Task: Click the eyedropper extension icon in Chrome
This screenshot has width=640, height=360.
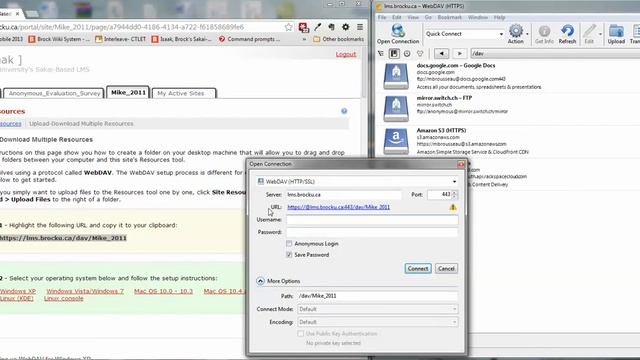Action: coord(318,27)
